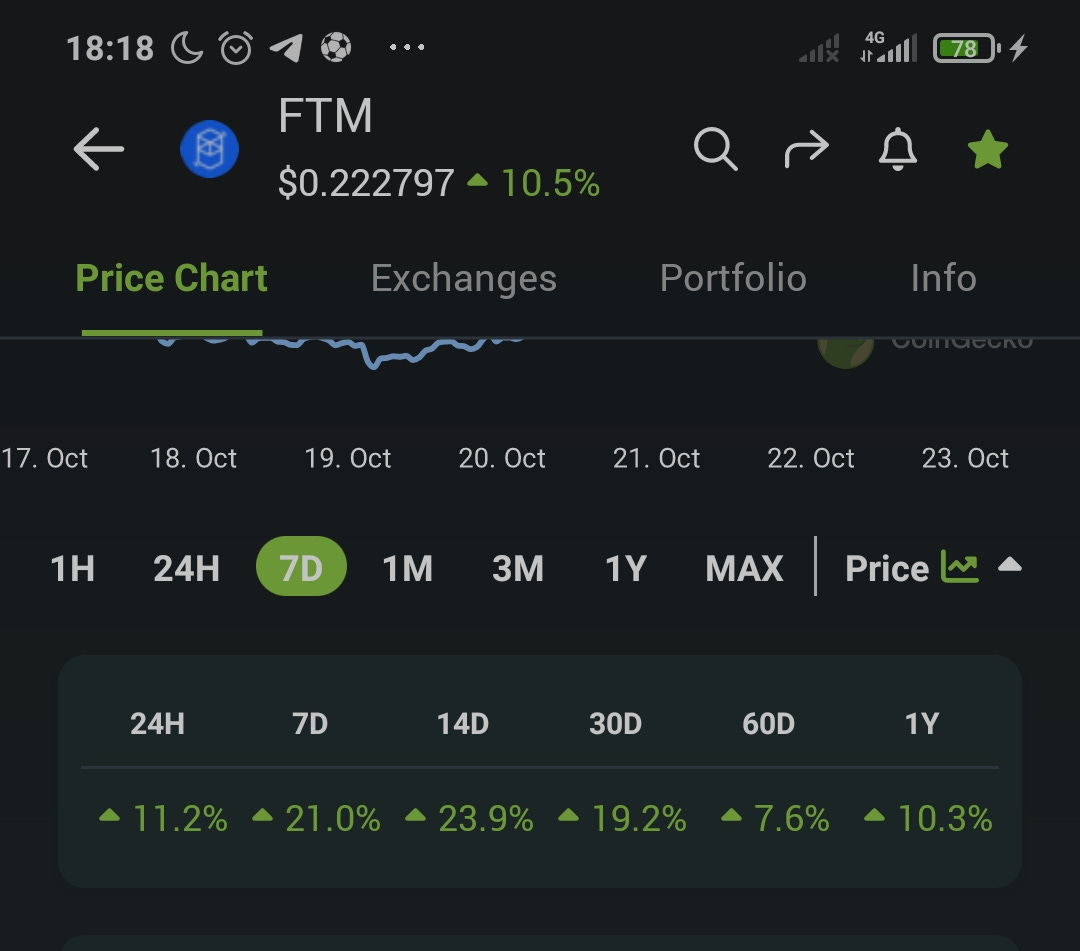1080x951 pixels.
Task: Tap the 60D column header
Action: click(769, 724)
